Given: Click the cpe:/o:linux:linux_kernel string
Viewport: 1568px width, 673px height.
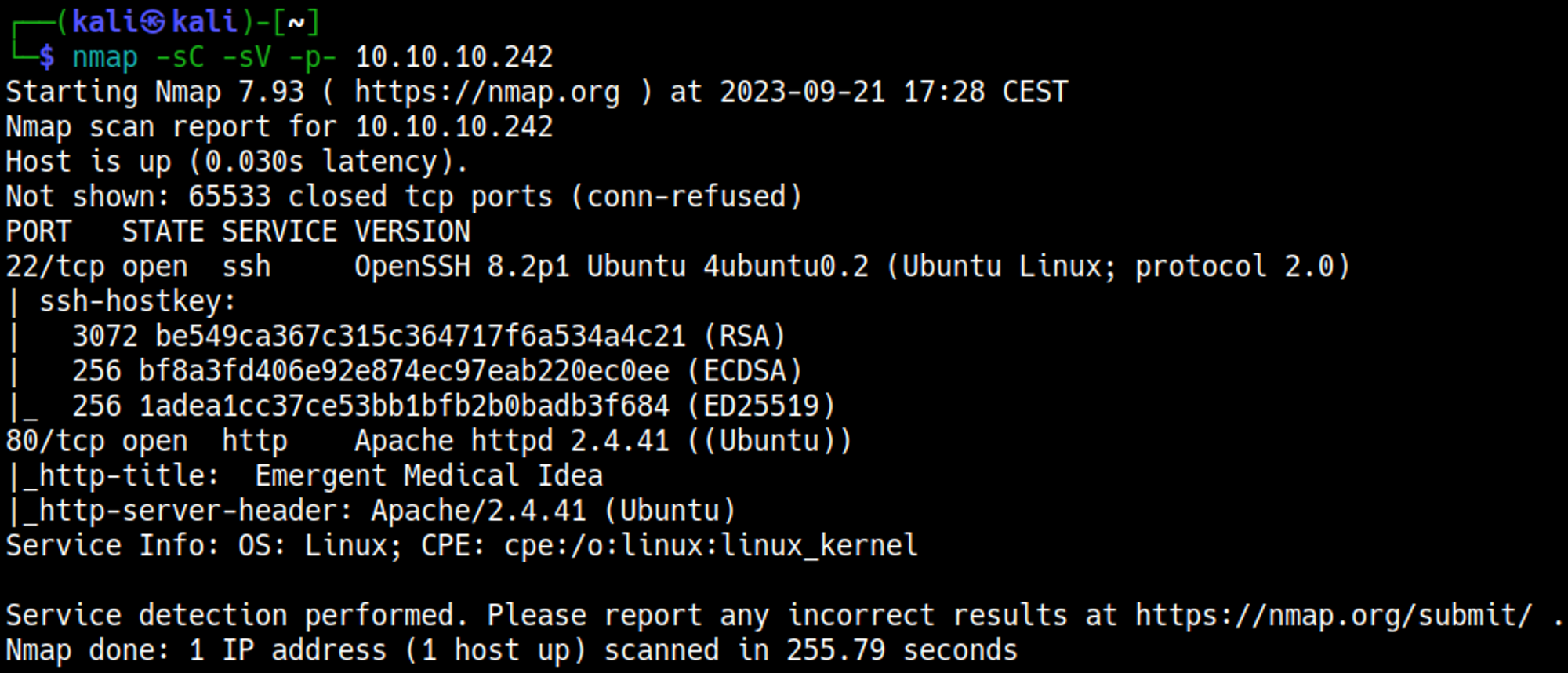Looking at the screenshot, I should coord(710,546).
